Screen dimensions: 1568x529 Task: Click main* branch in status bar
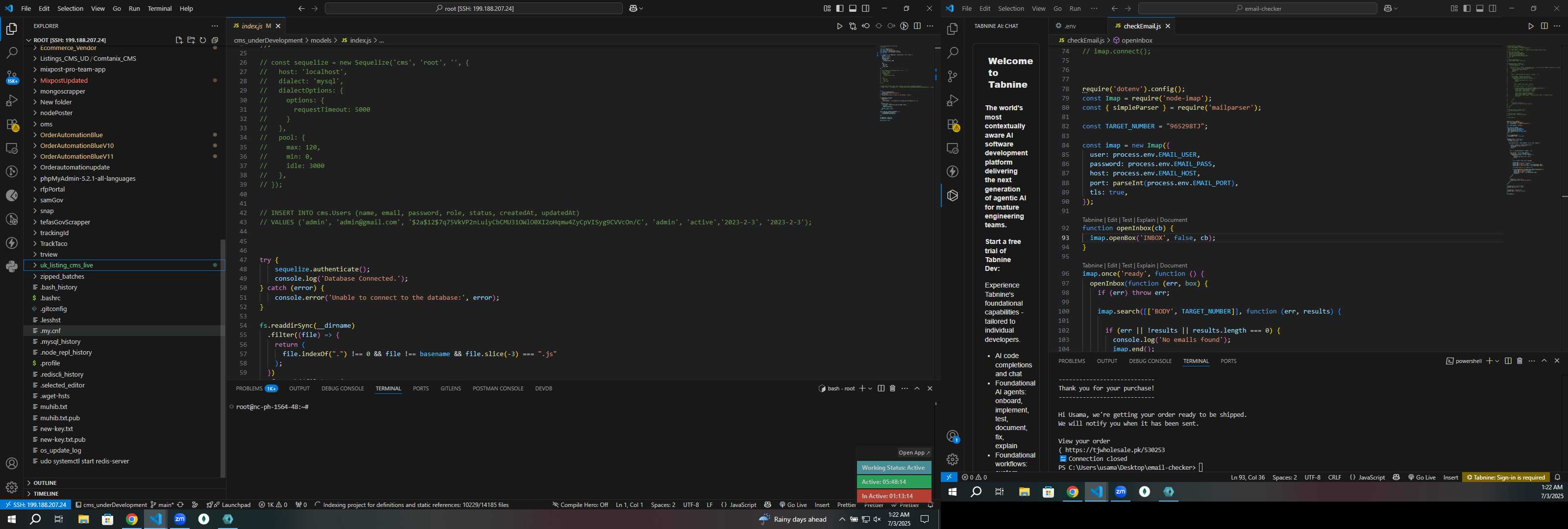(x=162, y=505)
